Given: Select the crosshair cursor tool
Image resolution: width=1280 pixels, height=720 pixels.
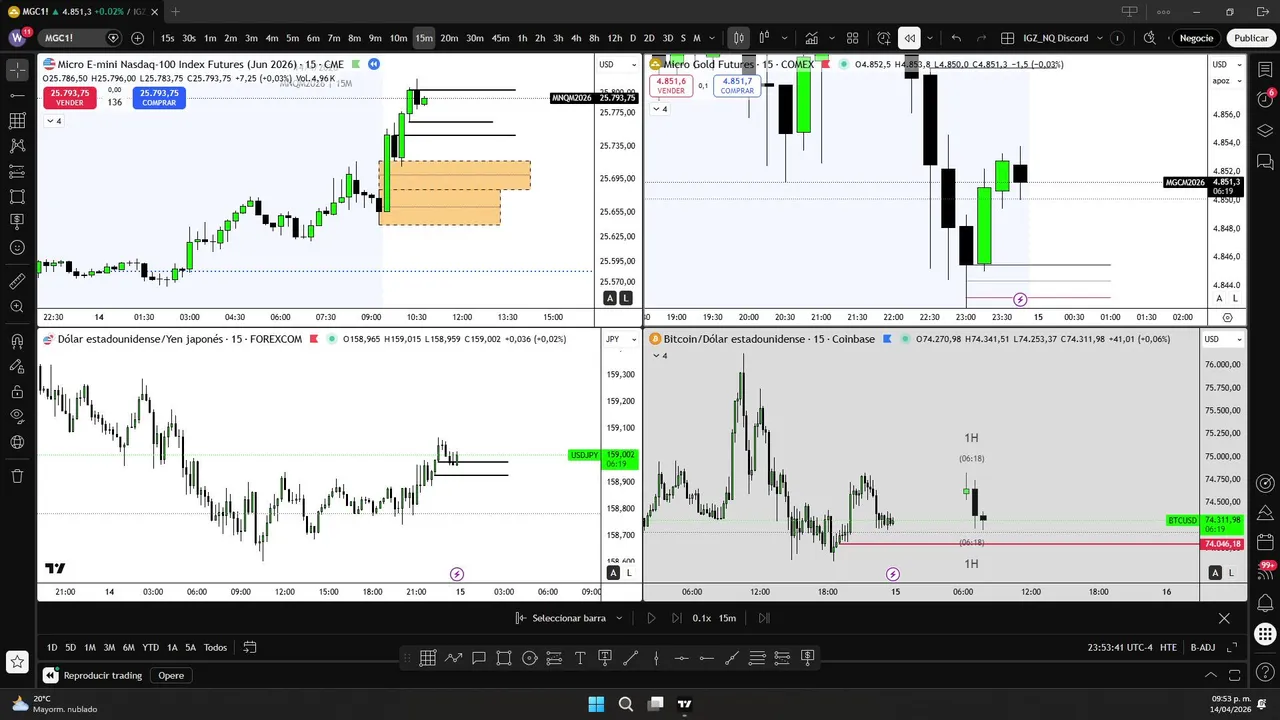Looking at the screenshot, I should pyautogui.click(x=17, y=69).
